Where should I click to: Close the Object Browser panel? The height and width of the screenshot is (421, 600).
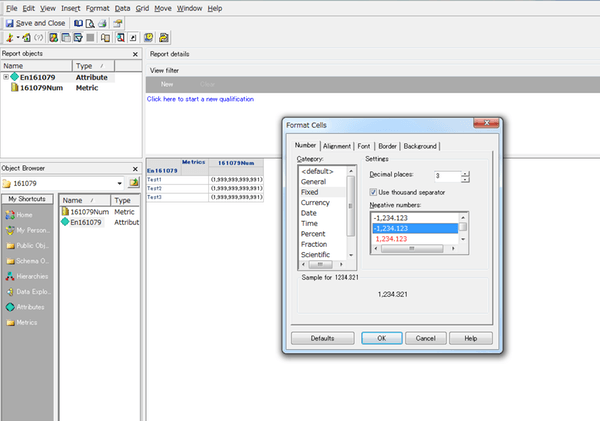click(135, 169)
